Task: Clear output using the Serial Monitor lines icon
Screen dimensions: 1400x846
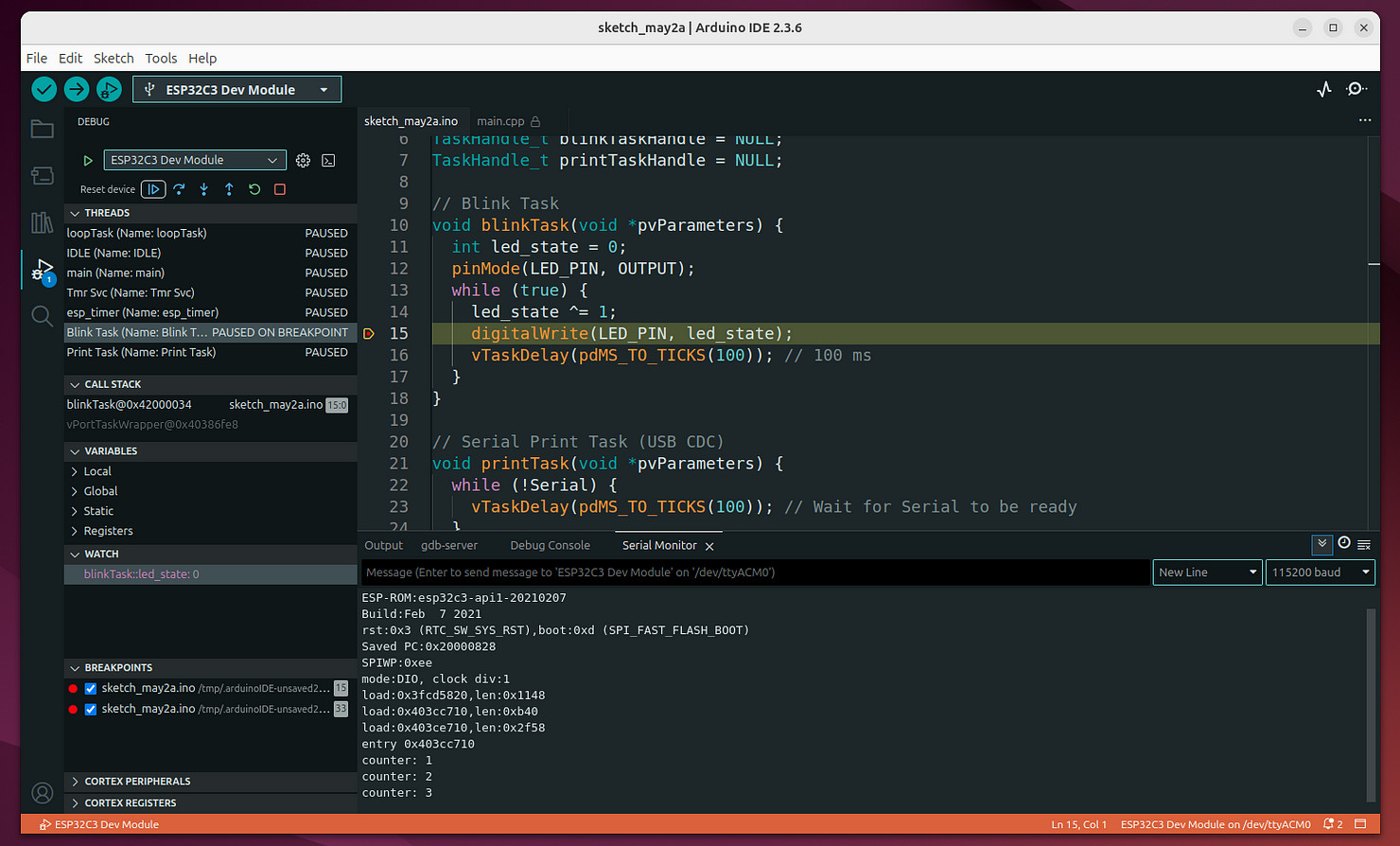Action: (x=1364, y=544)
